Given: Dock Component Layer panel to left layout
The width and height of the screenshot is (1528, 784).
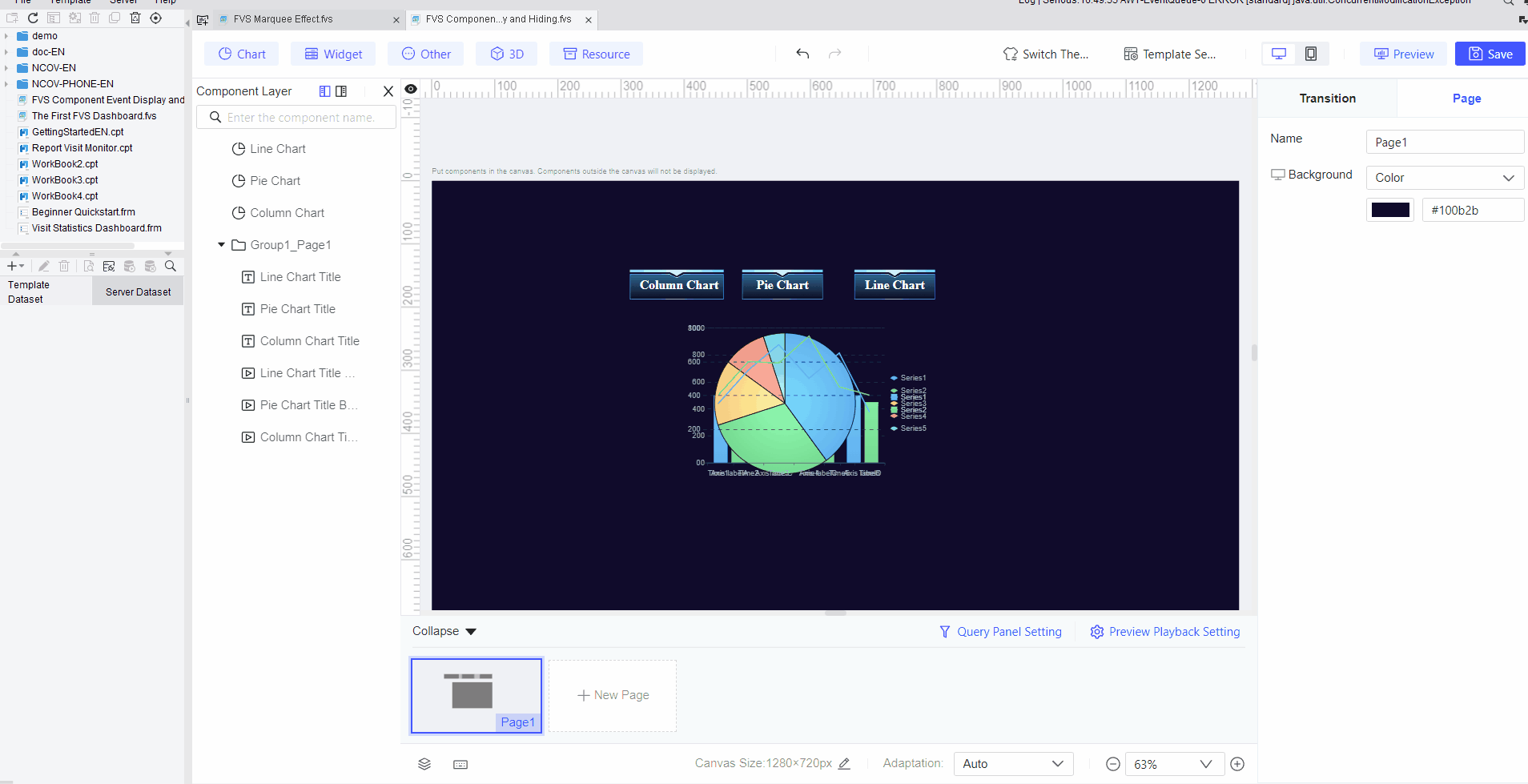Looking at the screenshot, I should pos(324,91).
